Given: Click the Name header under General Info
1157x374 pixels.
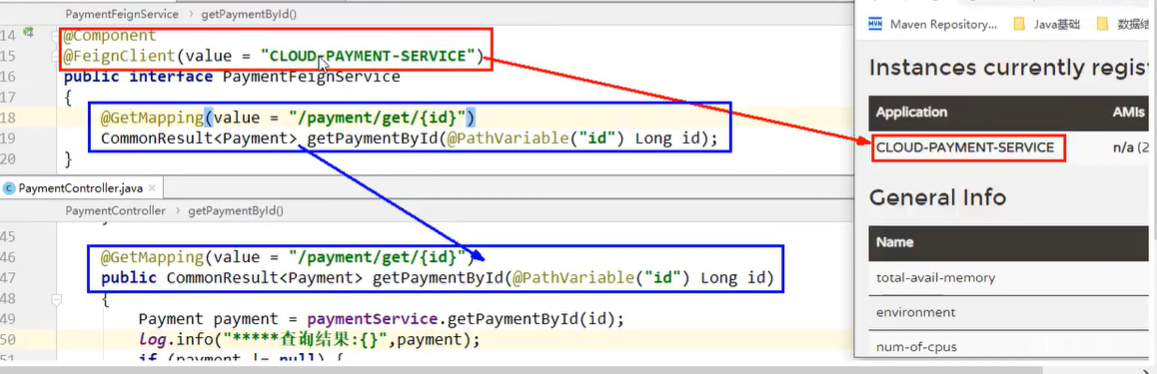Looking at the screenshot, I should pyautogui.click(x=894, y=242).
